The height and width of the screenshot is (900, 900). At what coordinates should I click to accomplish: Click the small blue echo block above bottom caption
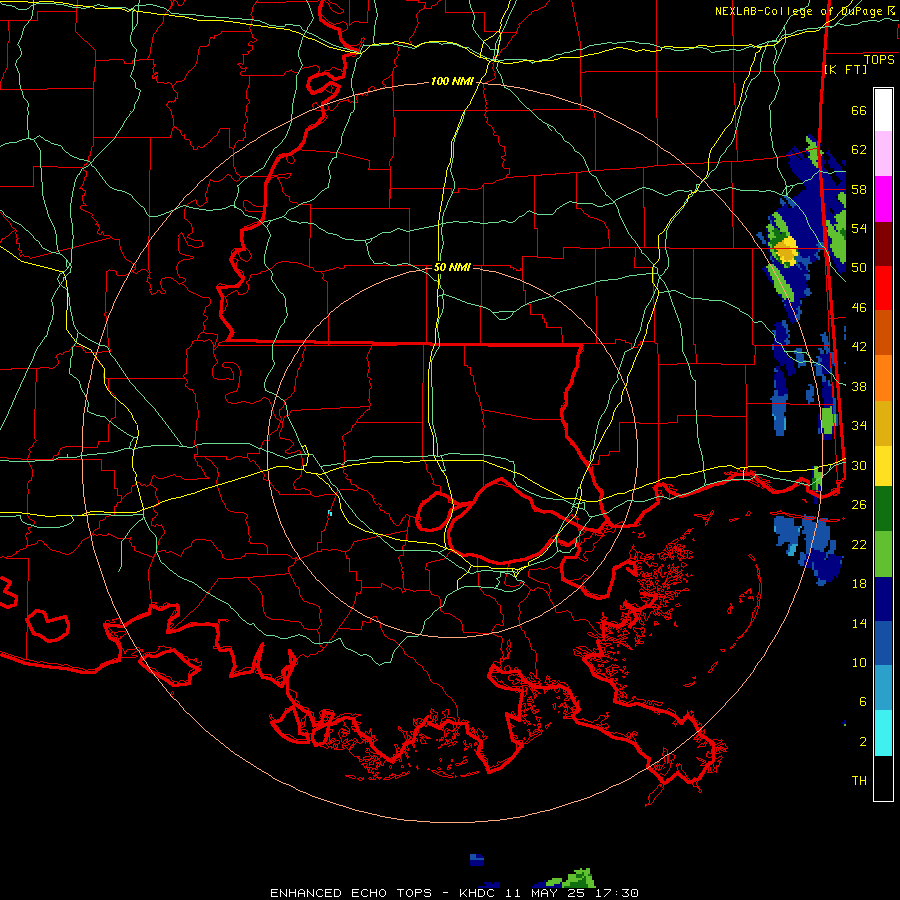[x=476, y=859]
